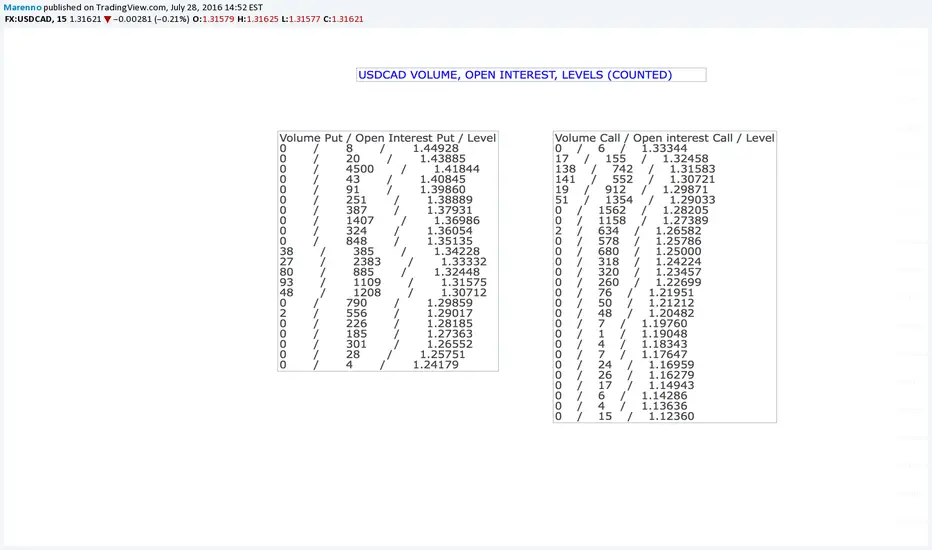Select the close price C:1.31621

[344, 19]
